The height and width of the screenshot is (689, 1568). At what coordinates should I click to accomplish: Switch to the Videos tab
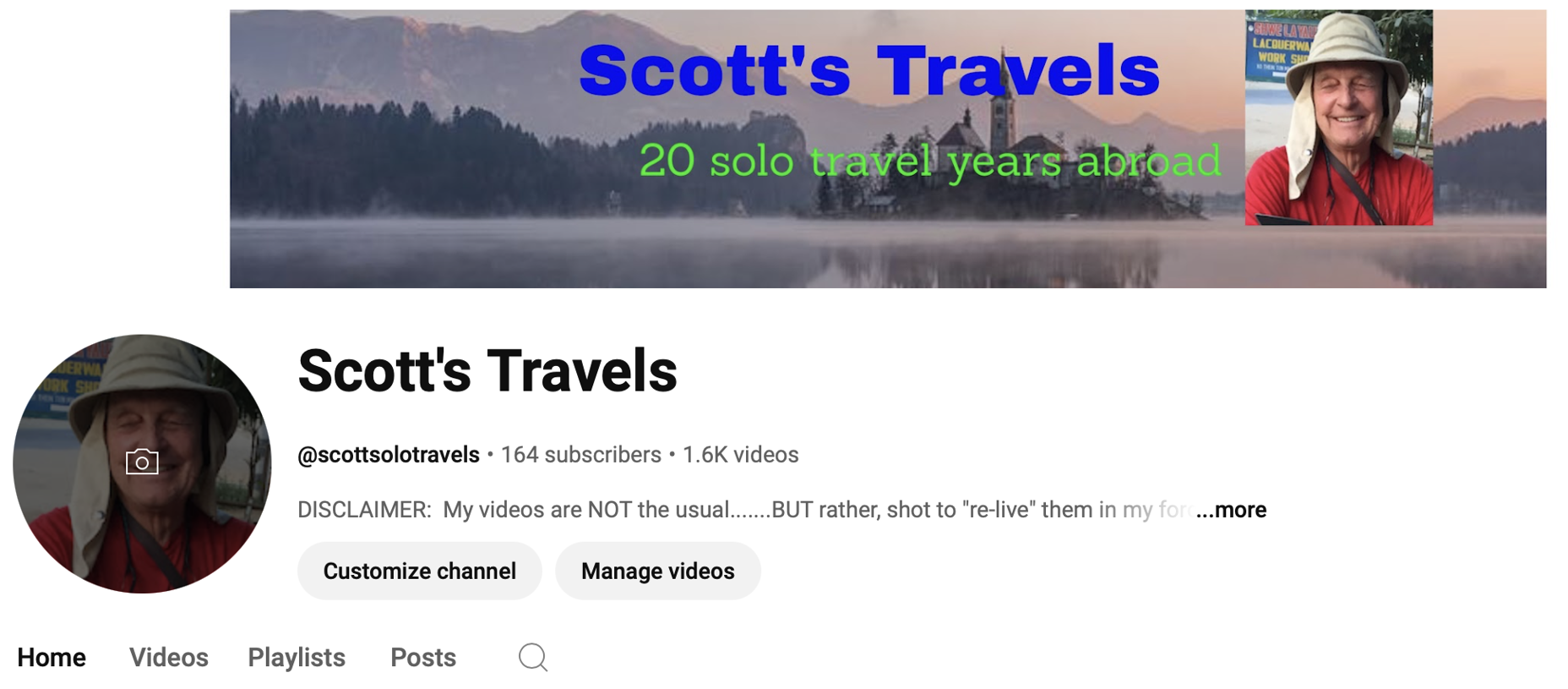(168, 657)
